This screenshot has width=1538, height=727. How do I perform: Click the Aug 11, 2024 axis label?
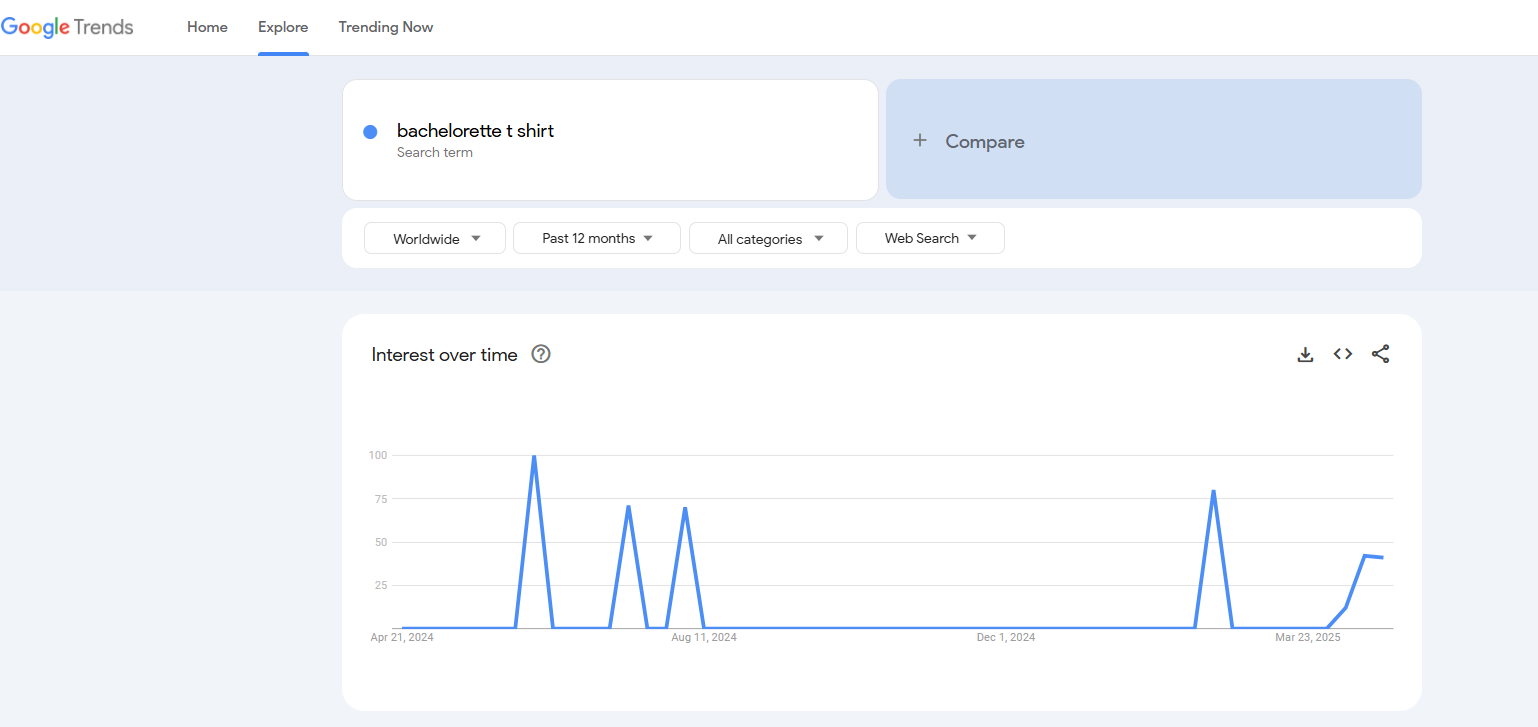pyautogui.click(x=704, y=637)
